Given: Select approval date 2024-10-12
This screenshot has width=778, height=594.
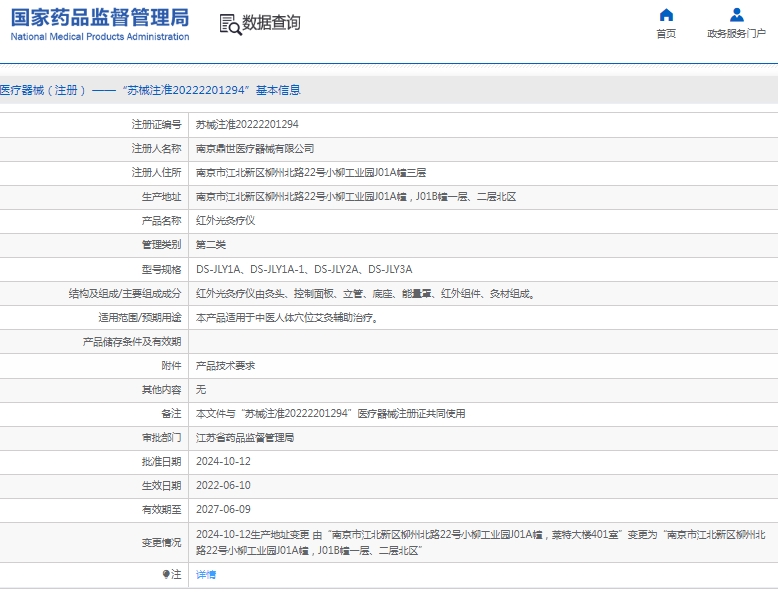Looking at the screenshot, I should pyautogui.click(x=223, y=462).
